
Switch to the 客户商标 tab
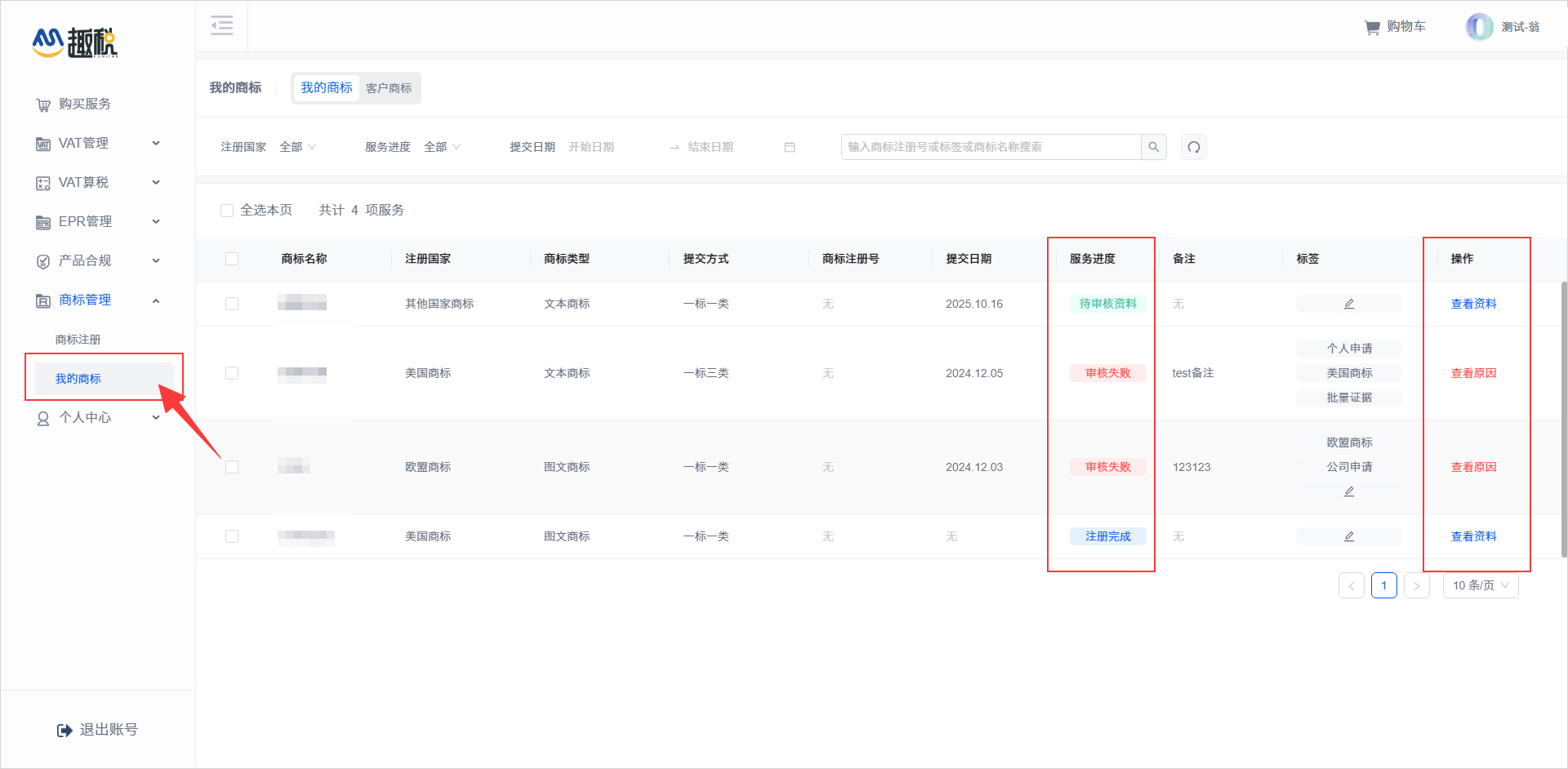click(x=389, y=87)
